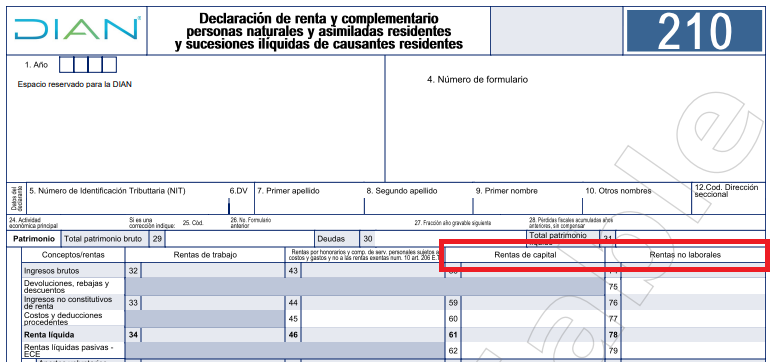The width and height of the screenshot is (773, 362).
Task: Select field 77 Costos y deducciones, no laborales
Action: click(693, 318)
